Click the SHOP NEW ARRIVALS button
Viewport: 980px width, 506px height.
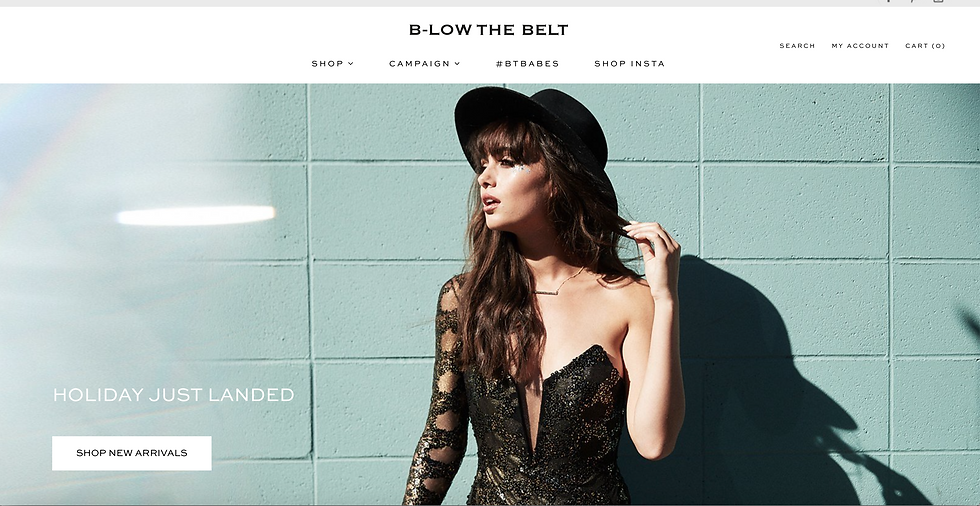[132, 453]
